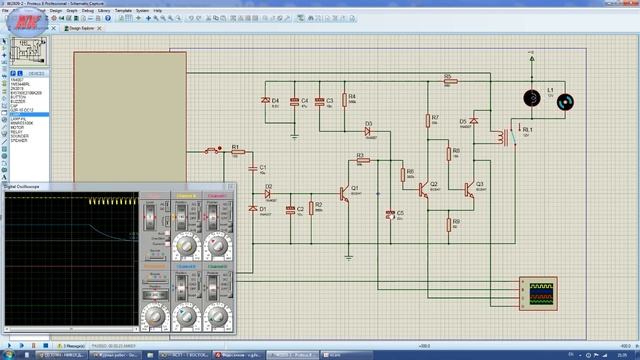
Task: Select the Probe Mode tool
Action: [x=4, y=127]
